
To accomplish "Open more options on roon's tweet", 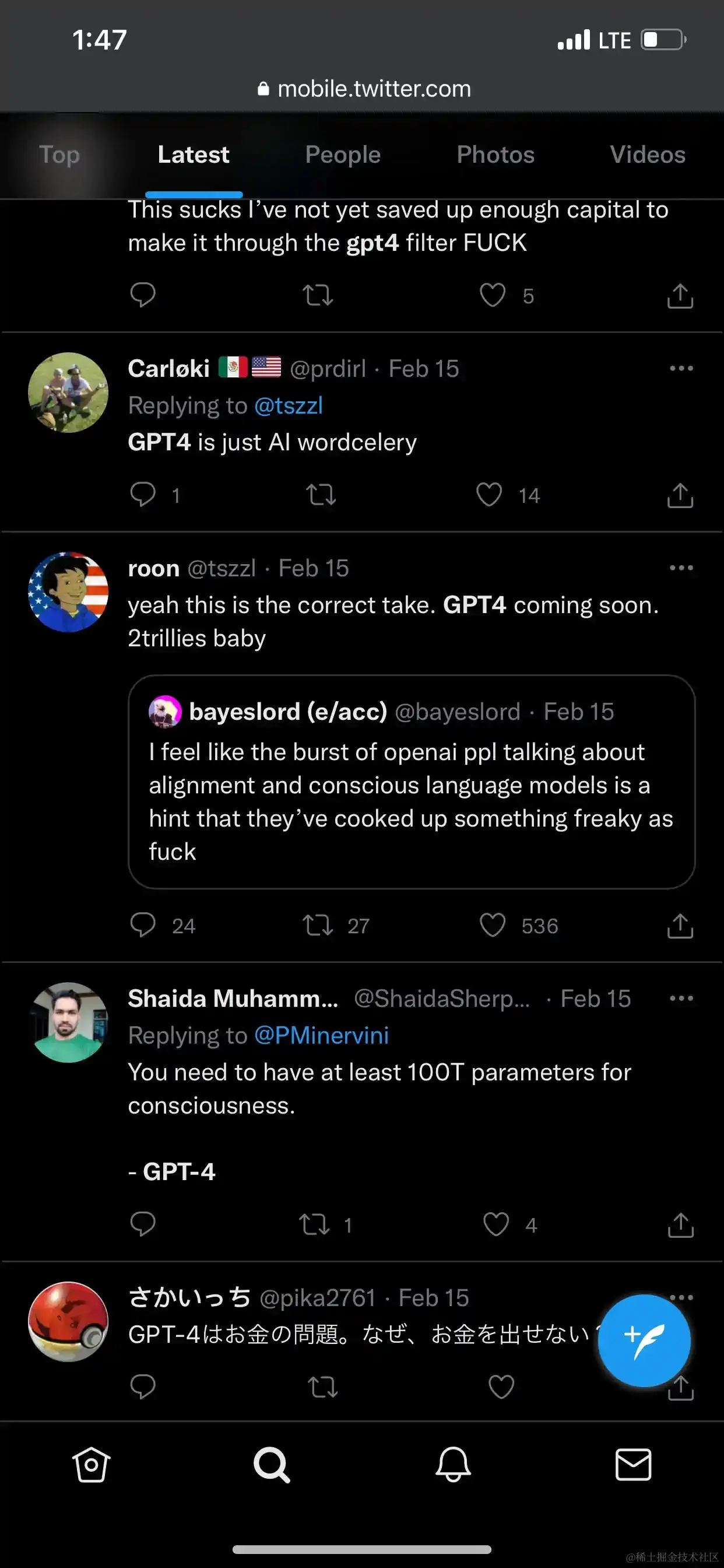I will point(681,568).
